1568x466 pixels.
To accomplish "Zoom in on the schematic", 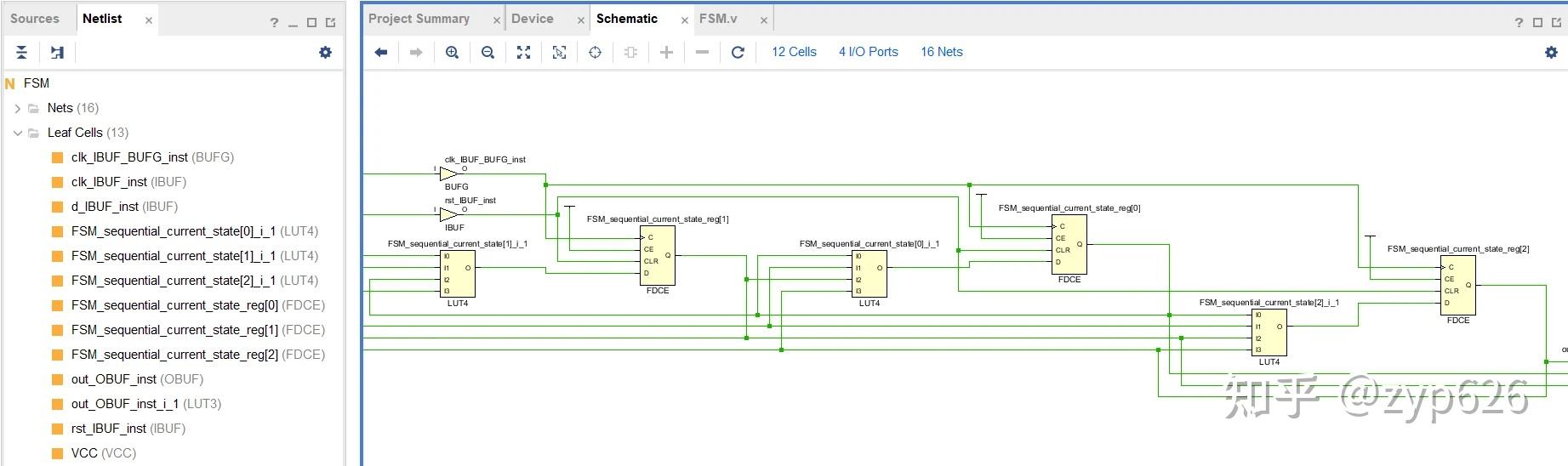I will (x=452, y=53).
